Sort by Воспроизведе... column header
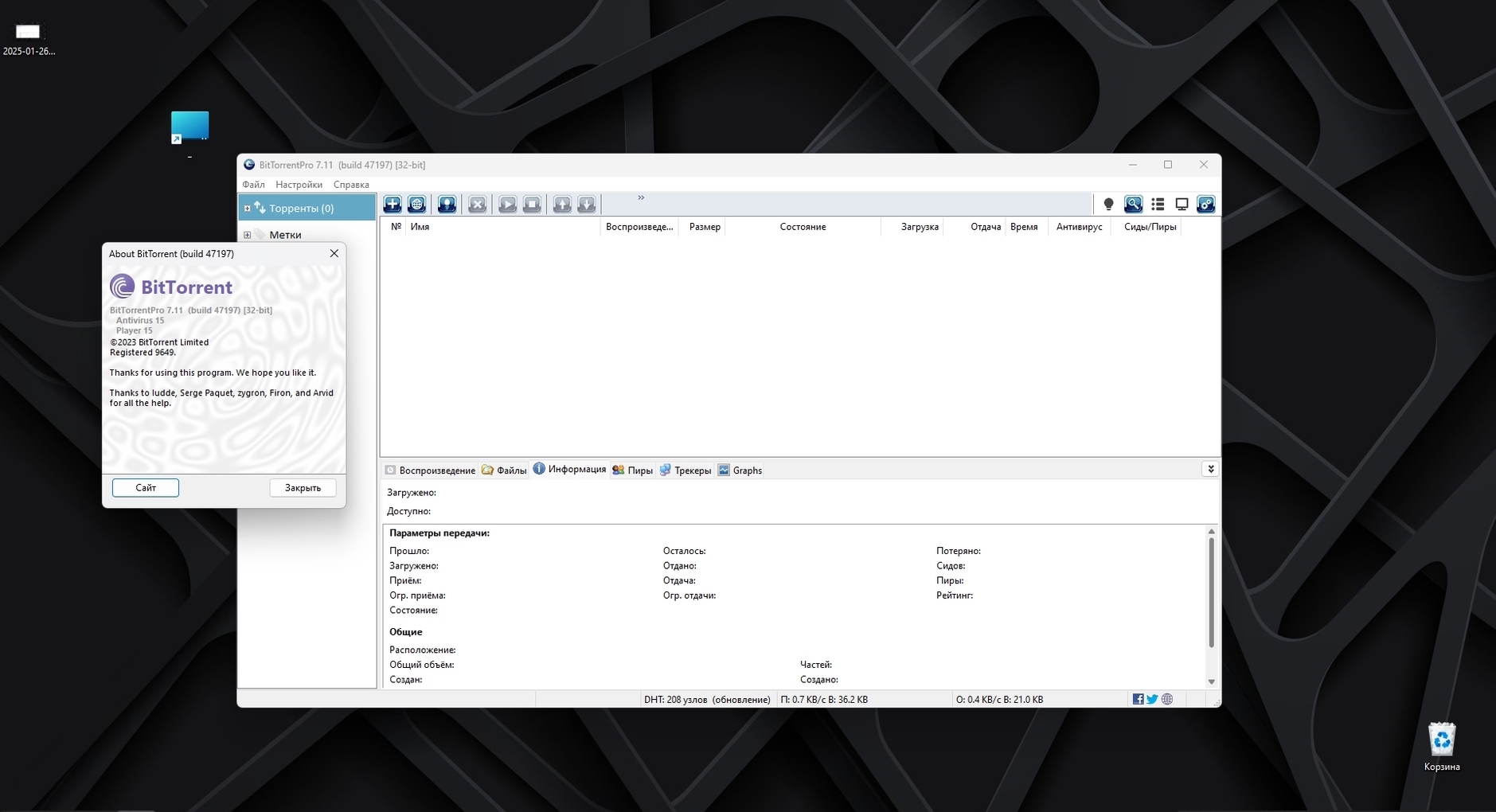Screen dimensions: 1496x812 pyautogui.click(x=639, y=227)
